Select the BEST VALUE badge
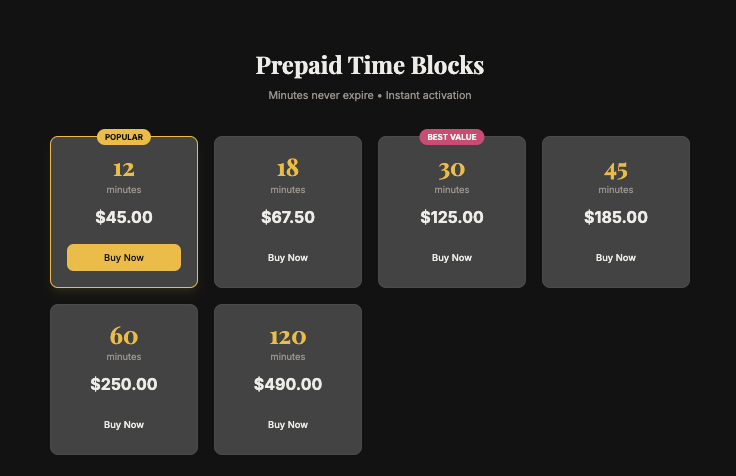Viewport: 736px width, 476px height. pos(452,137)
